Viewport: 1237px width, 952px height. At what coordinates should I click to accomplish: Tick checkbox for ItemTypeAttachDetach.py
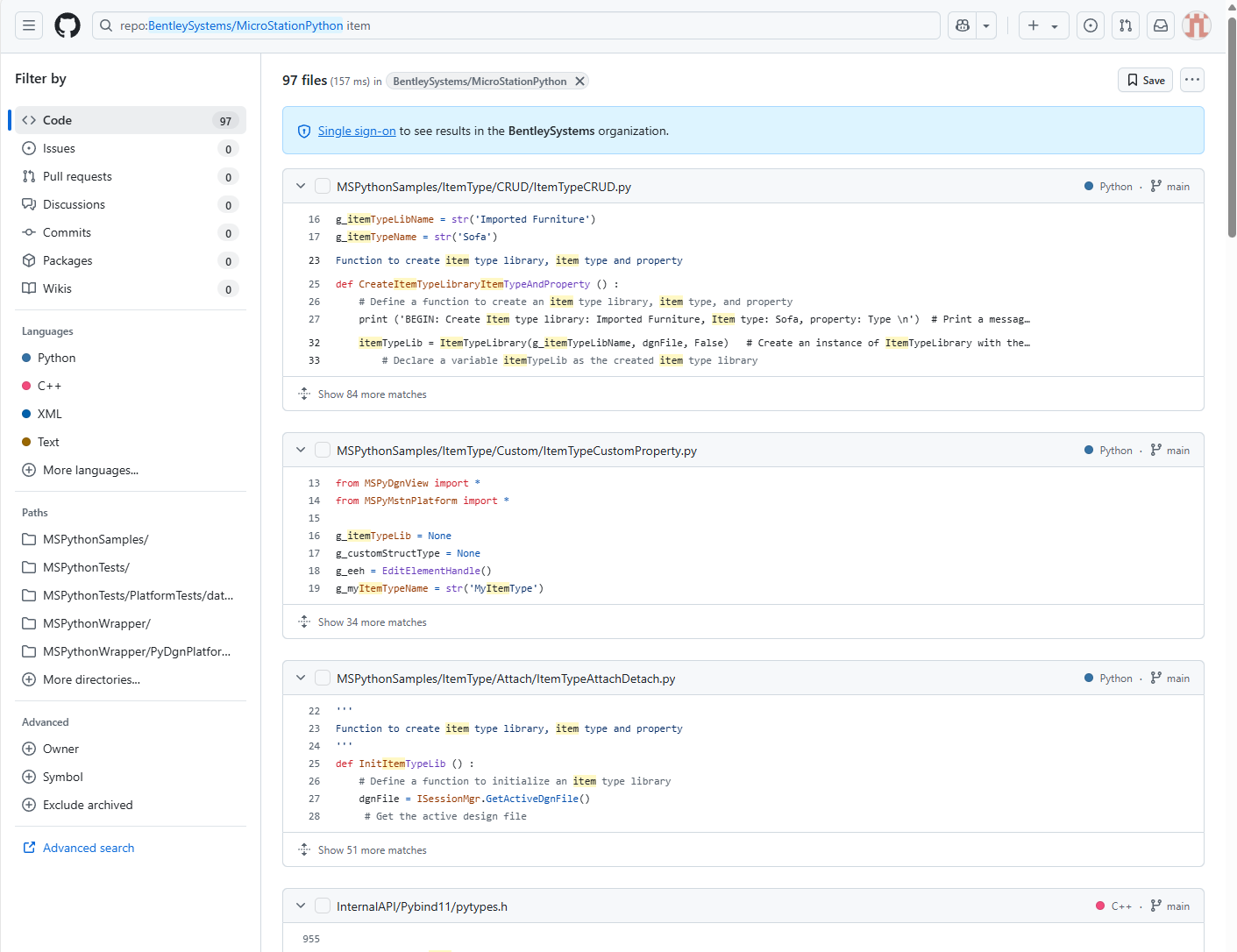pyautogui.click(x=323, y=678)
